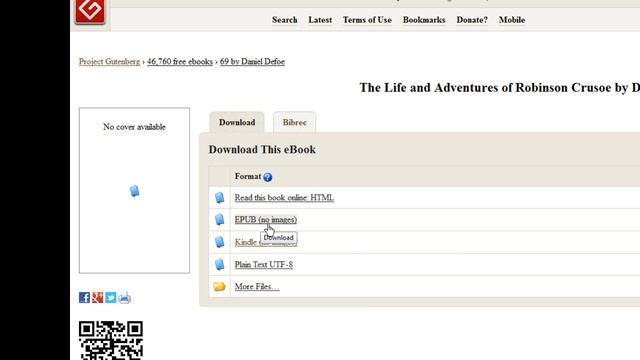Open the Format help question-mark icon
Image resolution: width=640 pixels, height=360 pixels.
point(268,177)
